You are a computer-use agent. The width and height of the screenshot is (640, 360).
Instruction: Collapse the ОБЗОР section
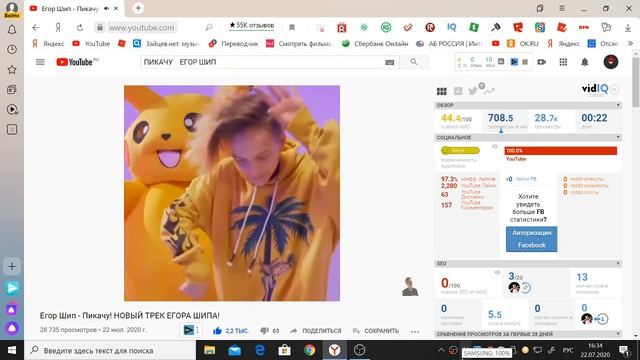(618, 105)
